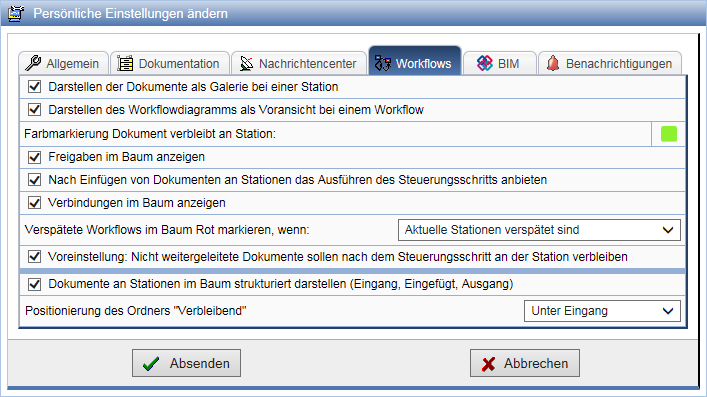Uncheck Workflowdiagramm als Voransicht option
The width and height of the screenshot is (707, 397).
pyautogui.click(x=35, y=110)
